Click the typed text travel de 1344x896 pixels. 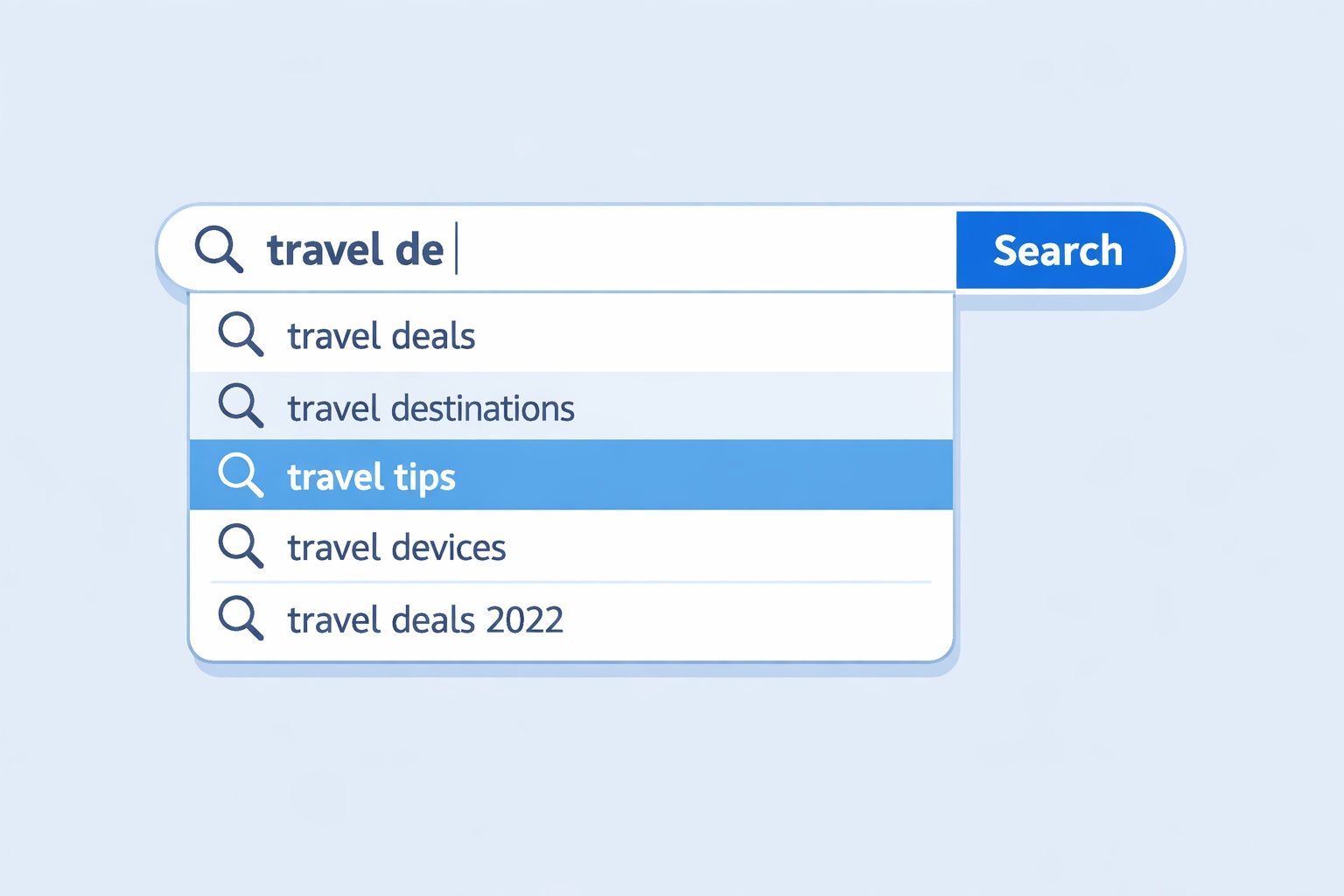tap(355, 250)
